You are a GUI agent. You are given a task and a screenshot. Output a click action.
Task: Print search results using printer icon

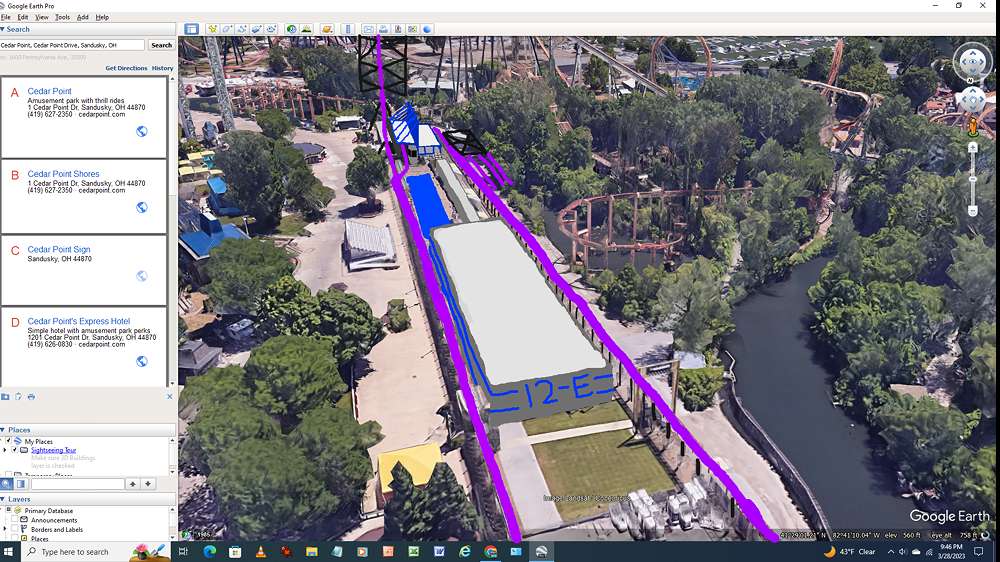[31, 397]
